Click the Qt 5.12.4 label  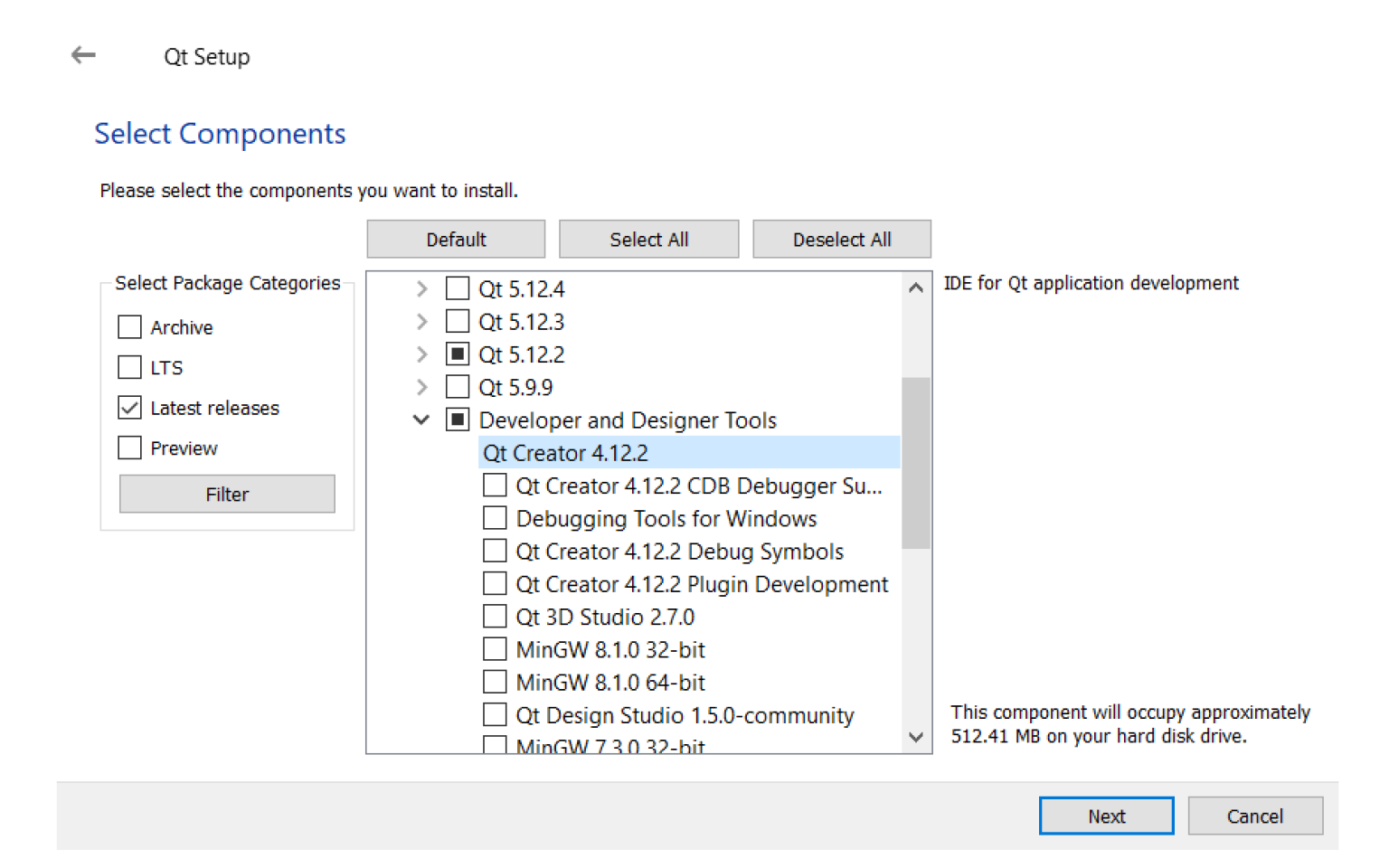(x=522, y=289)
